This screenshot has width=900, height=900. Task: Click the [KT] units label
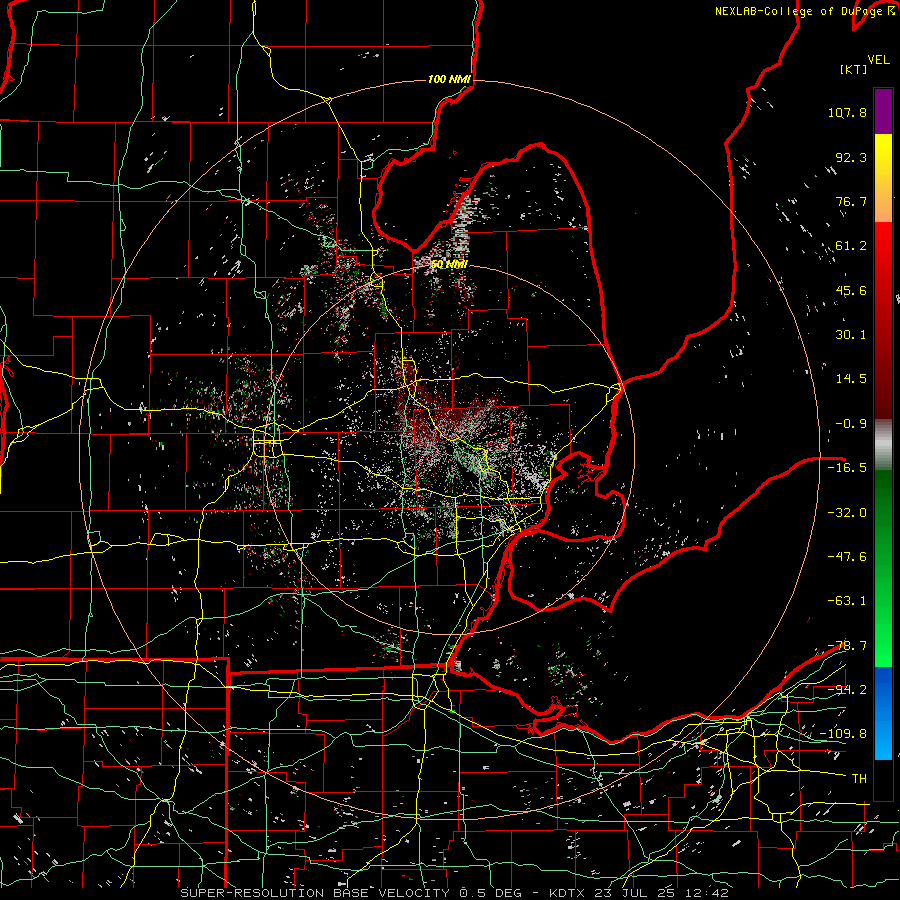click(854, 69)
